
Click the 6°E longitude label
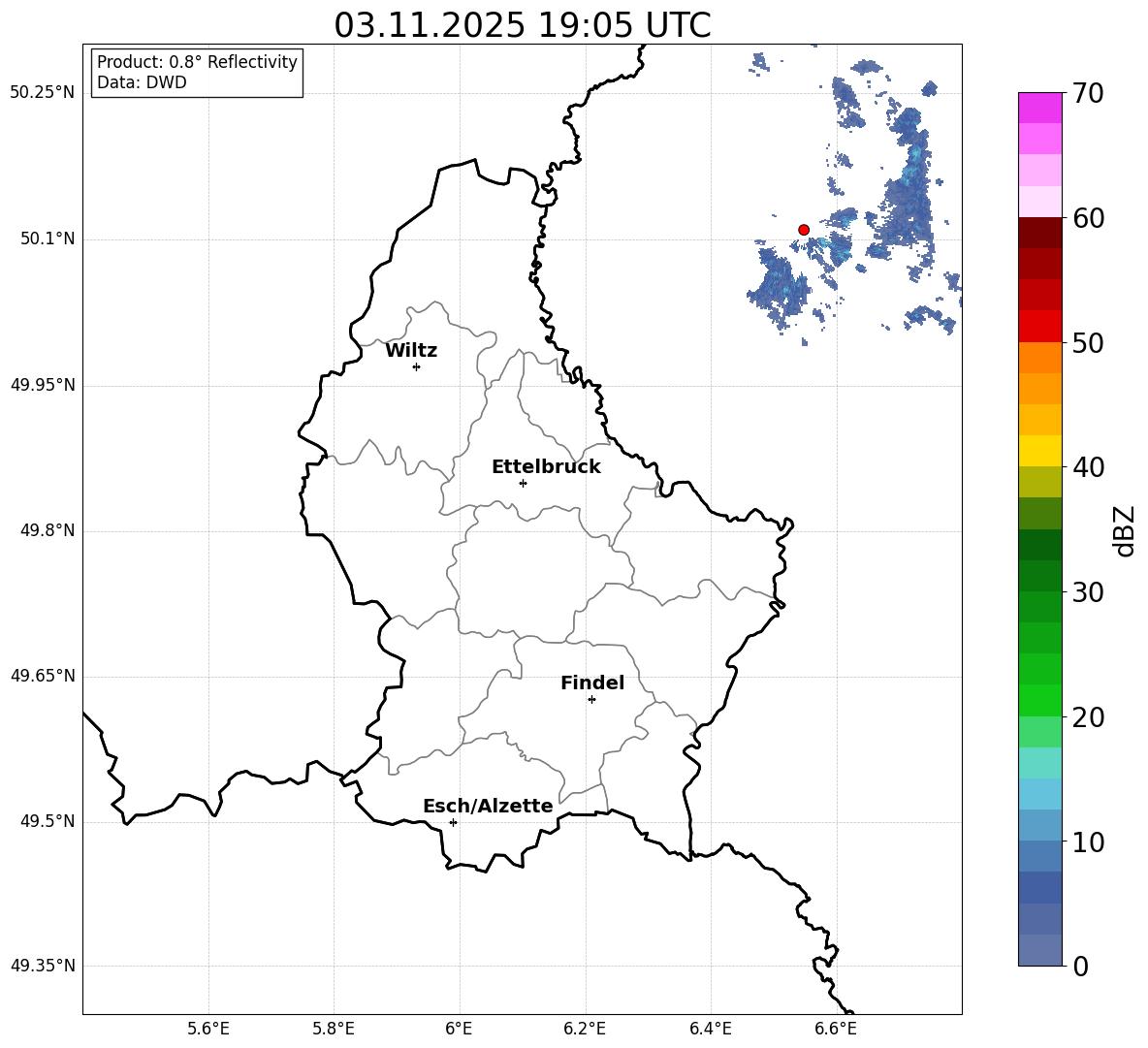[x=459, y=1029]
